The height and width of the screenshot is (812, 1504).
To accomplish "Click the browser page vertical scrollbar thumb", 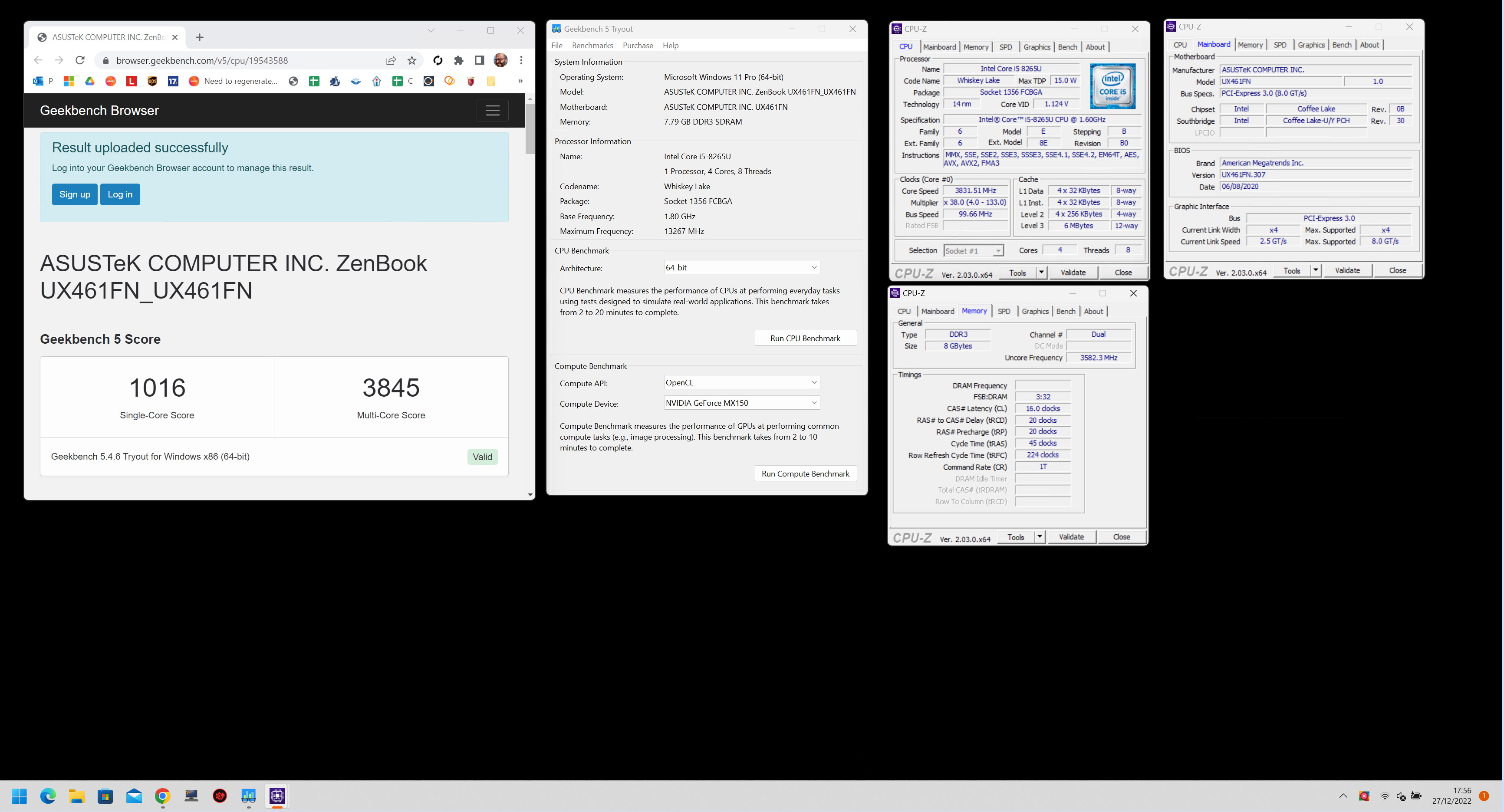I will coord(530,129).
